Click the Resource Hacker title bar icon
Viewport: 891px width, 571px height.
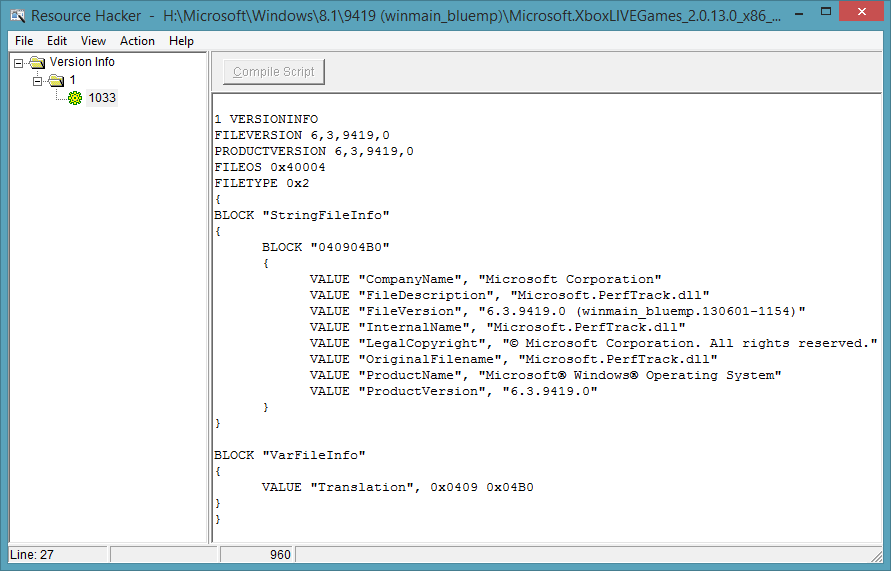[x=17, y=15]
